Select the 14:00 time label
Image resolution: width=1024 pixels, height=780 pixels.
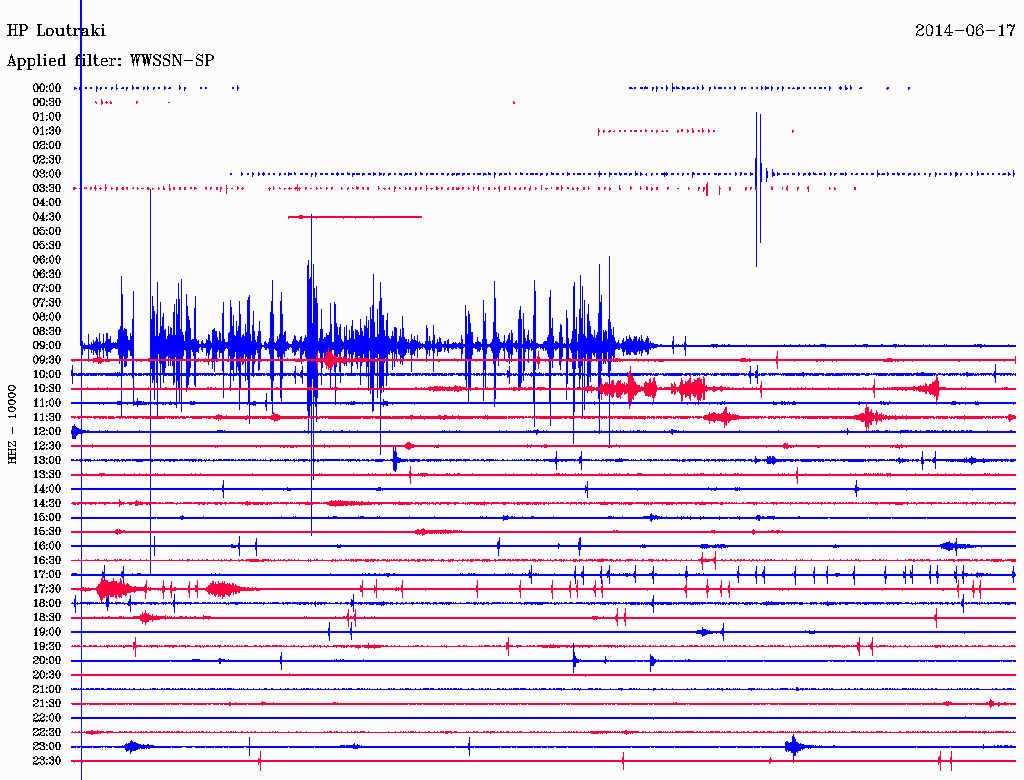[x=47, y=489]
